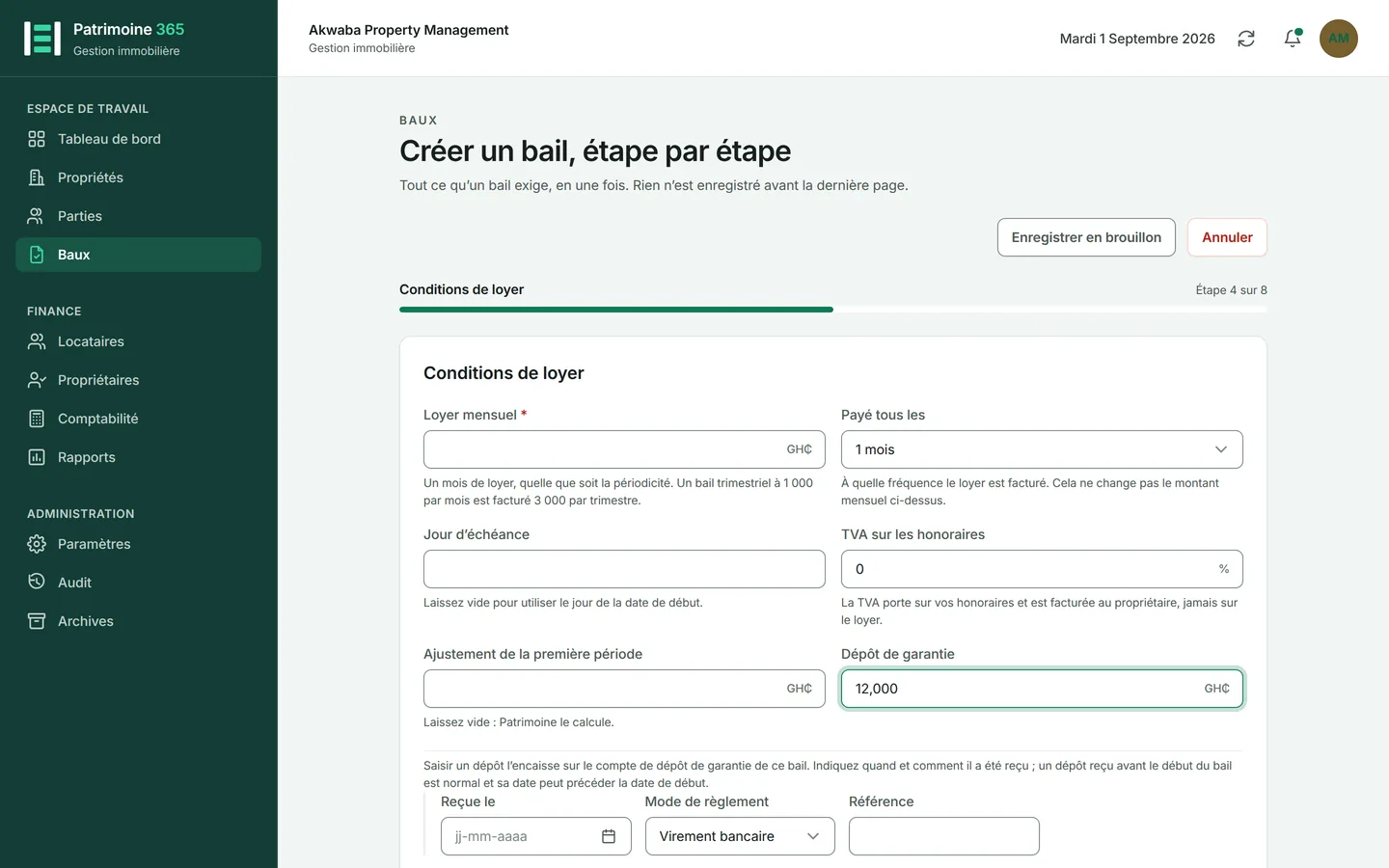Click the Tableau de bord grid icon
The image size is (1389, 868).
click(37, 139)
